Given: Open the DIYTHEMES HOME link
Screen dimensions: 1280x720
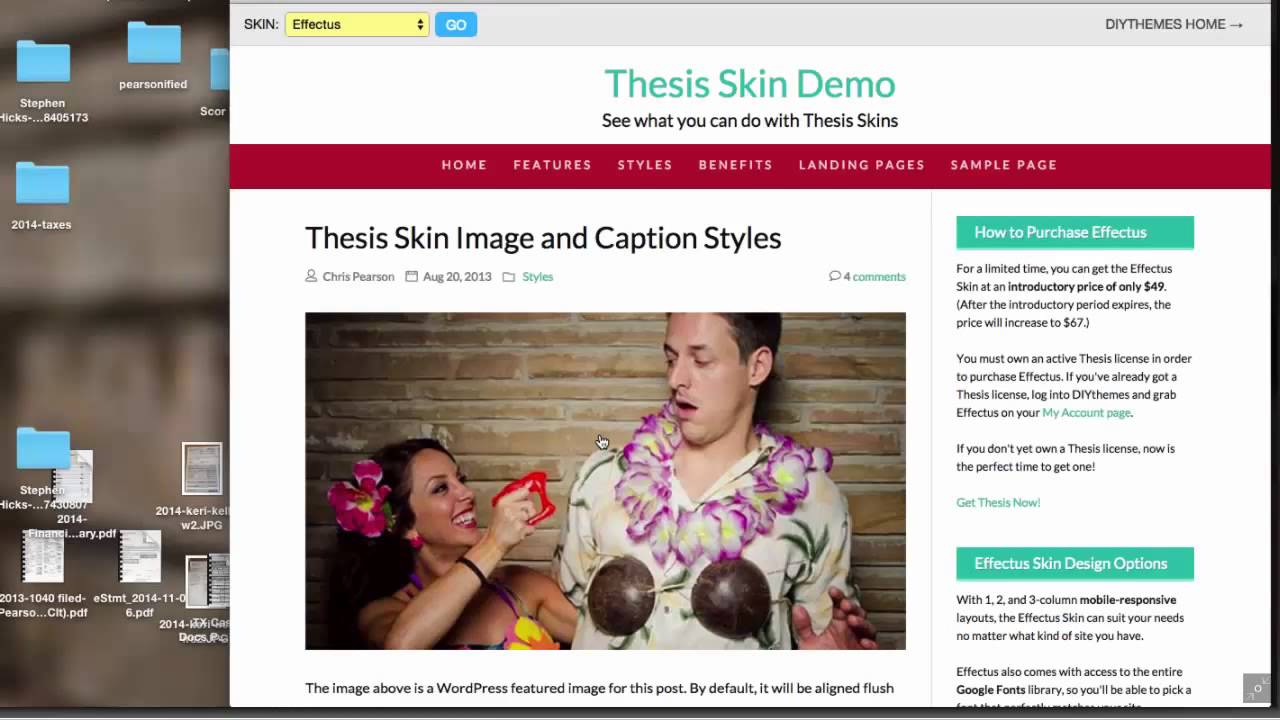Looking at the screenshot, I should [x=1174, y=24].
